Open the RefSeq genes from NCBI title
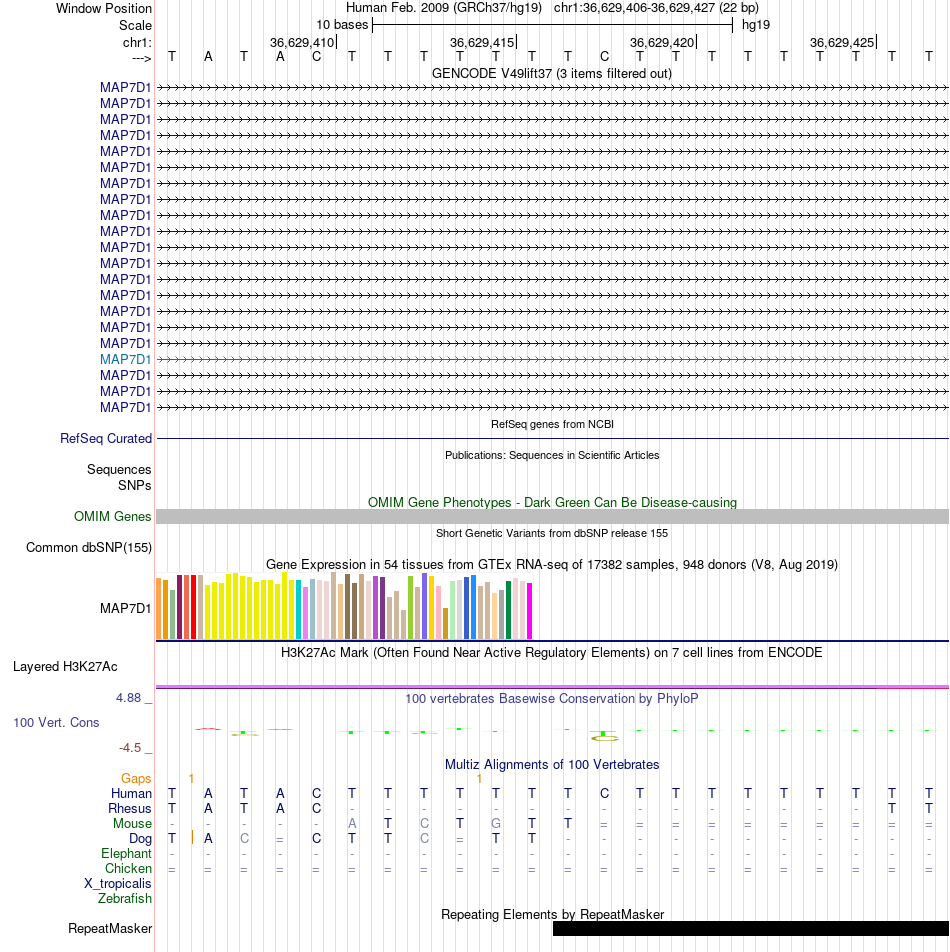 pos(552,424)
